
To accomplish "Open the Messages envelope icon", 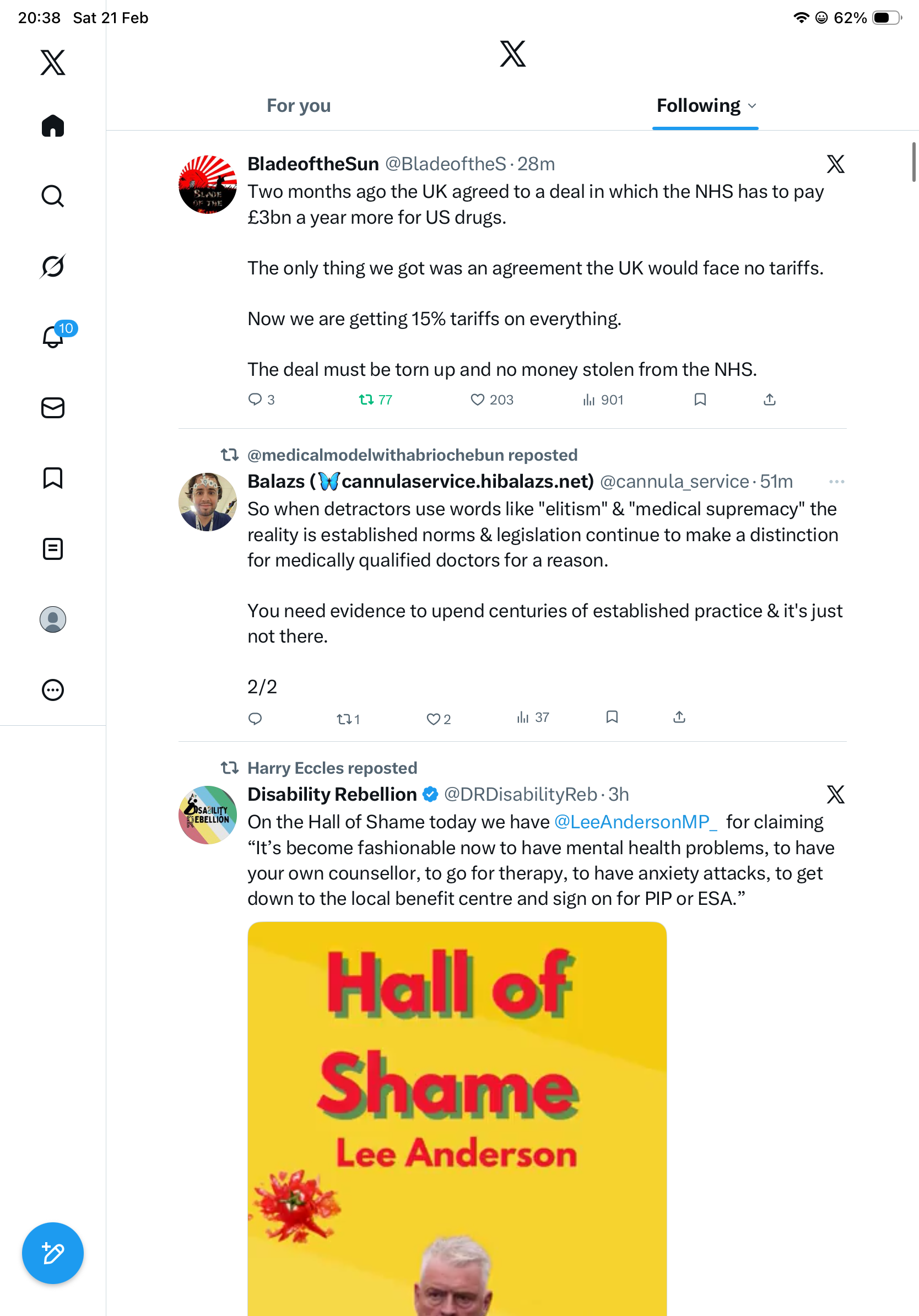I will [x=53, y=407].
